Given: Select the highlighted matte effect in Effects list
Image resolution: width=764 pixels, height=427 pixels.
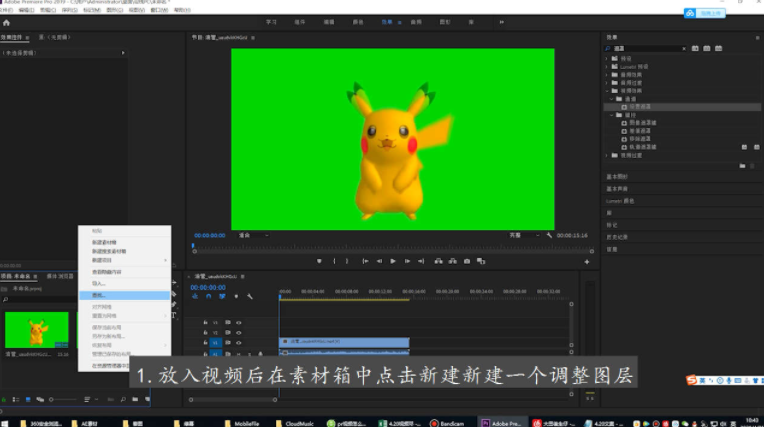Looking at the screenshot, I should click(x=682, y=107).
